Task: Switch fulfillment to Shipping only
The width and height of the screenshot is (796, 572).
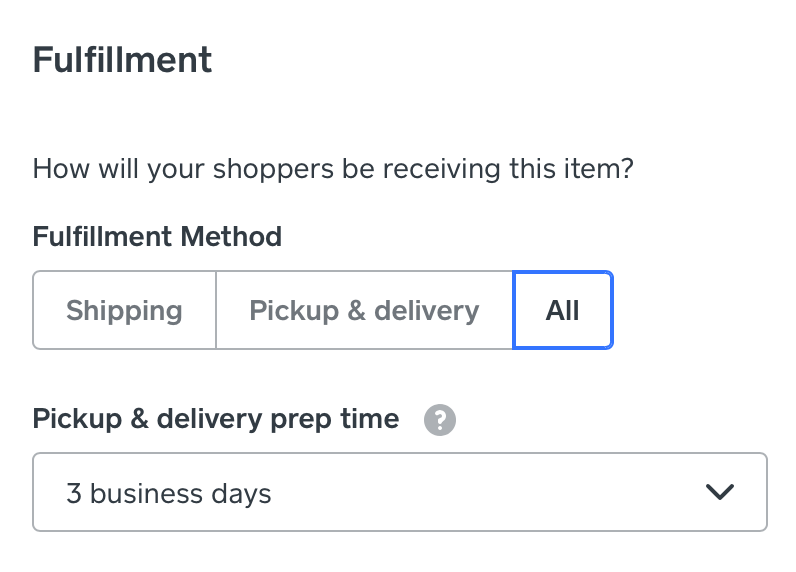Action: (124, 310)
